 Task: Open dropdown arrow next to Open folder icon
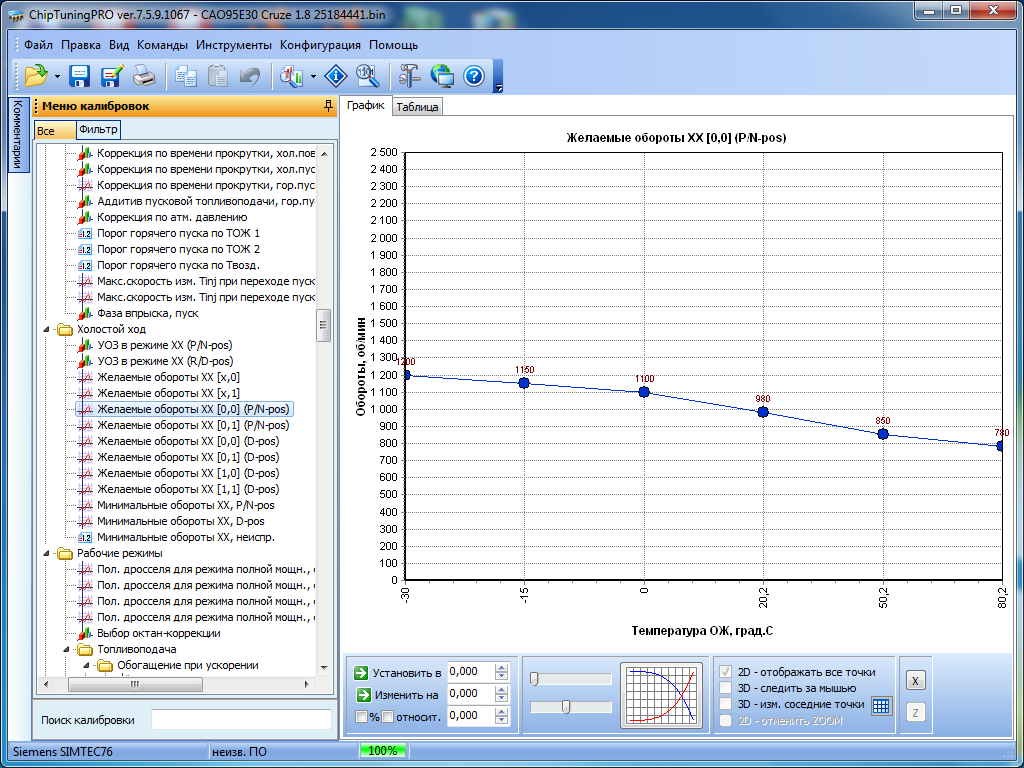tap(58, 76)
